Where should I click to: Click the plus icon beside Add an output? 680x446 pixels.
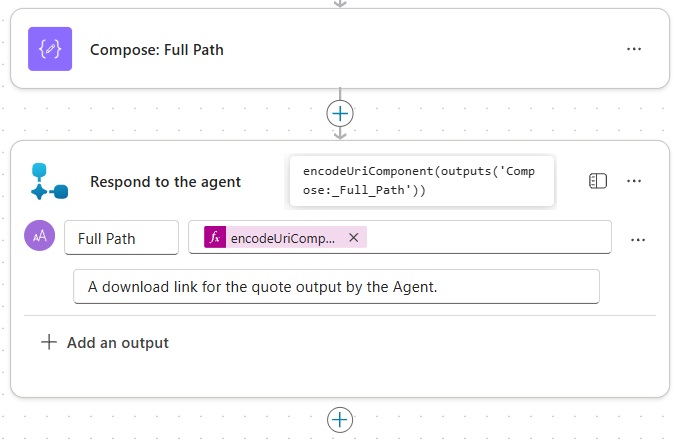[x=49, y=342]
